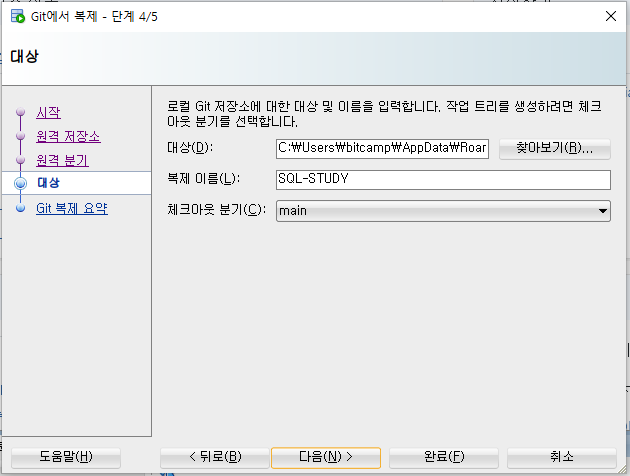Click the 대상(D): label

pos(190,147)
